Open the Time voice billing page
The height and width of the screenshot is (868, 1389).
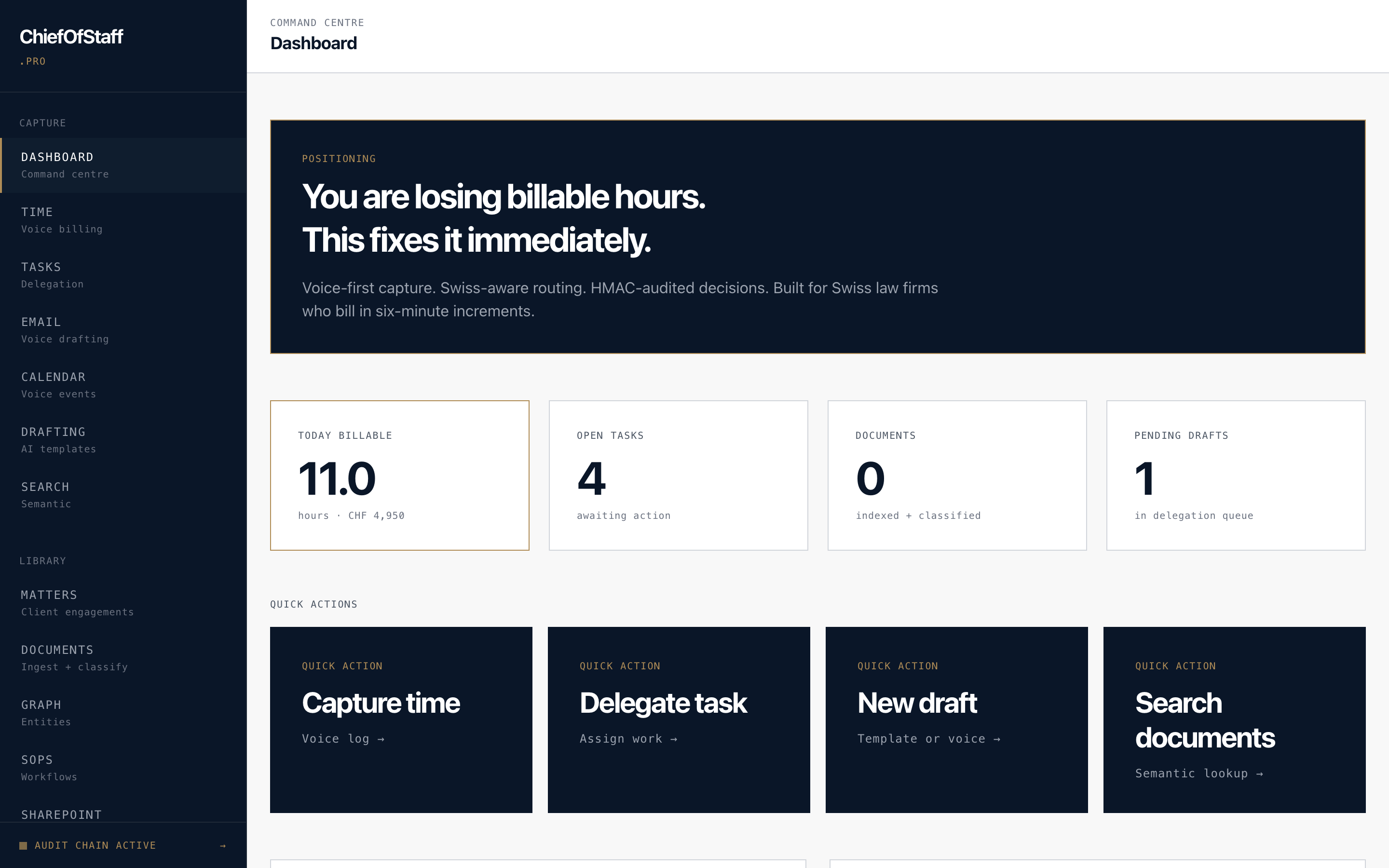click(x=123, y=220)
